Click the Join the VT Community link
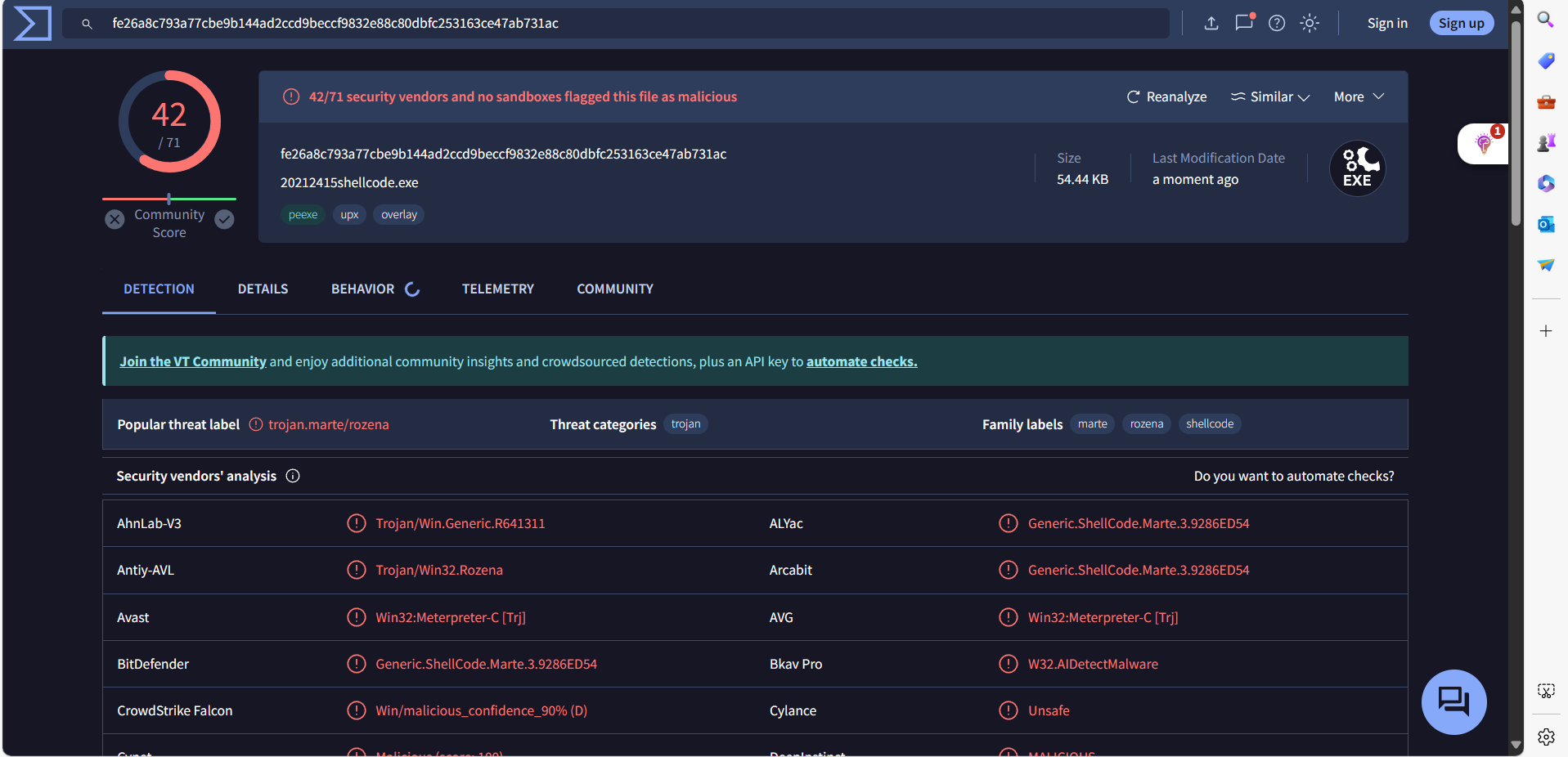The image size is (1568, 757). point(193,361)
